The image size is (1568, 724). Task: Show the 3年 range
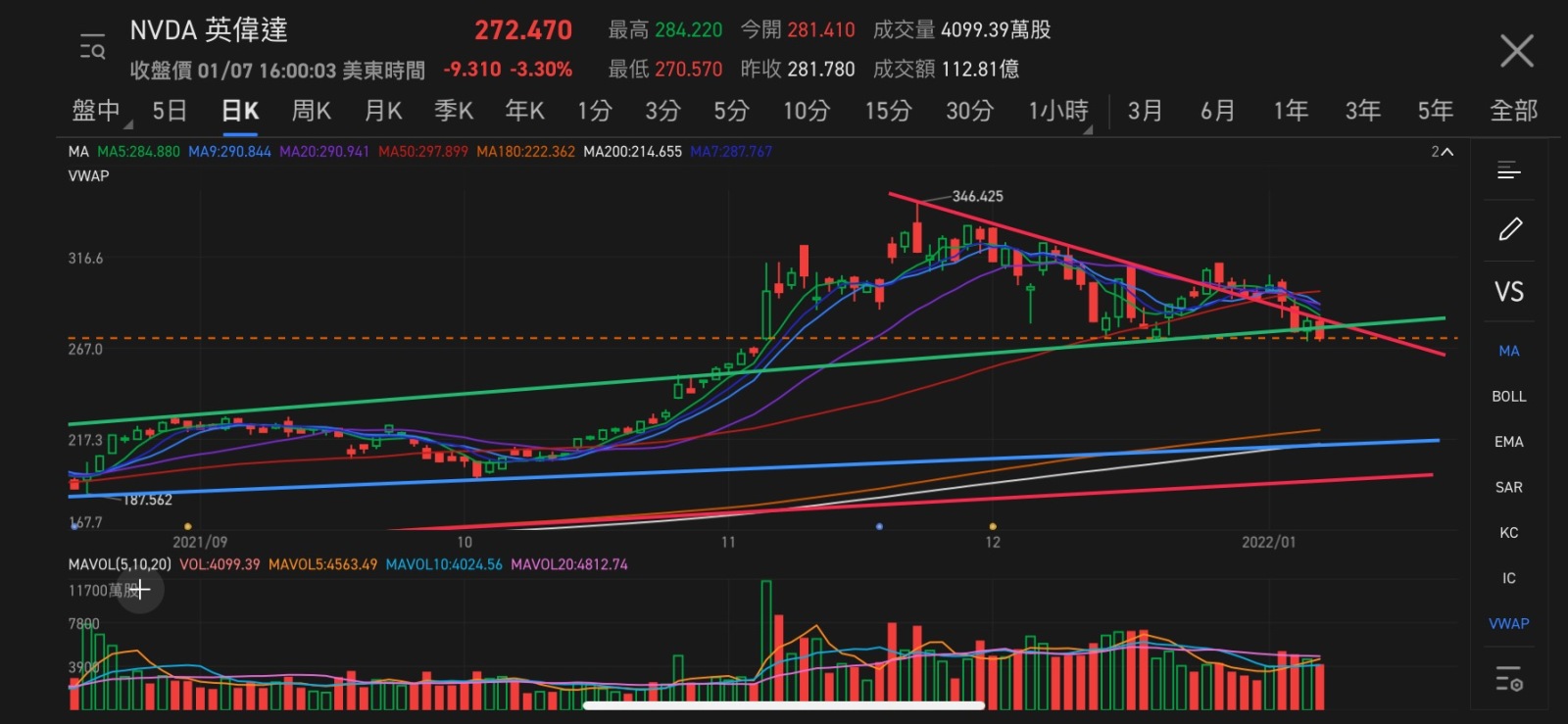tap(1363, 111)
